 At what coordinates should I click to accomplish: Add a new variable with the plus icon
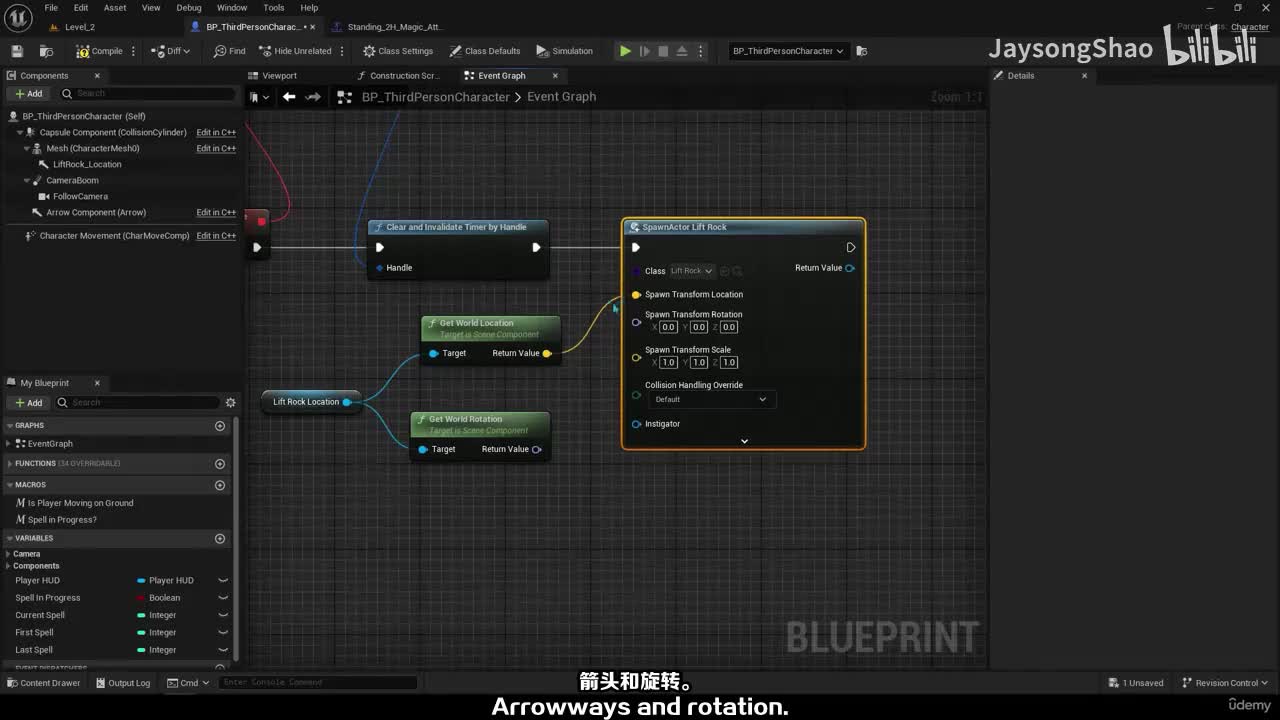(220, 539)
